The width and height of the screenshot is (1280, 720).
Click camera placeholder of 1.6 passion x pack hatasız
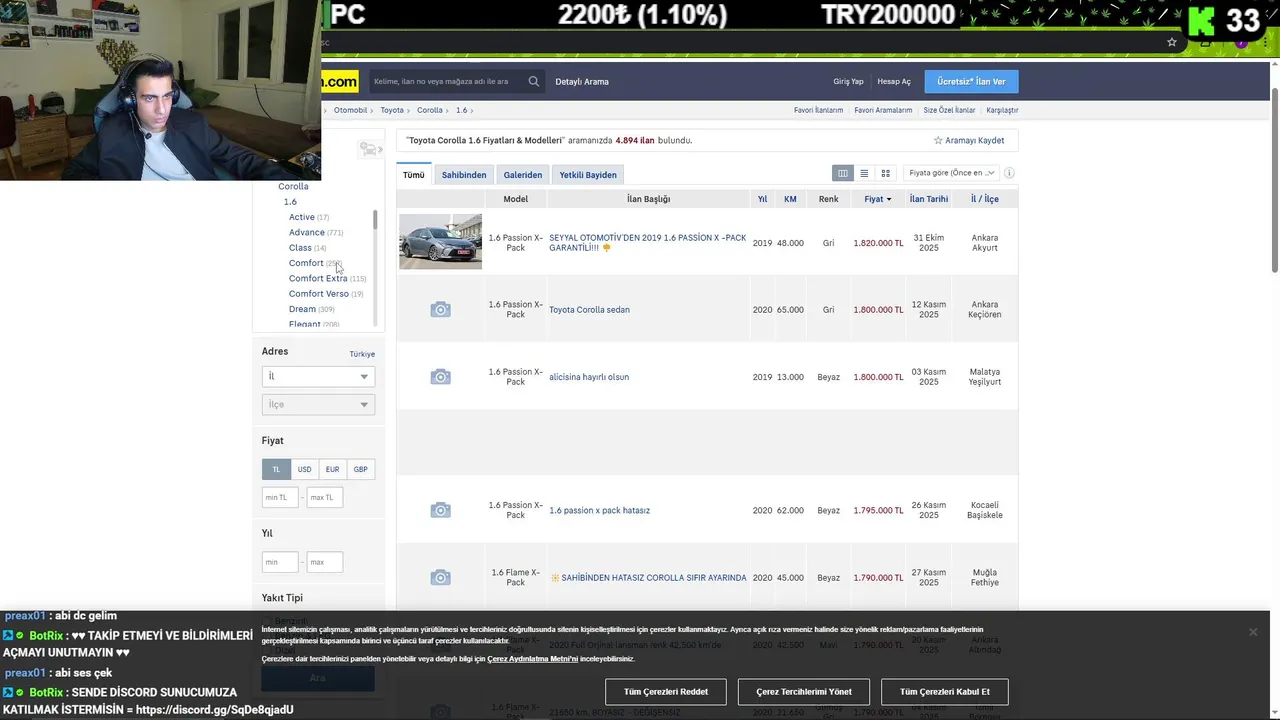coord(440,511)
